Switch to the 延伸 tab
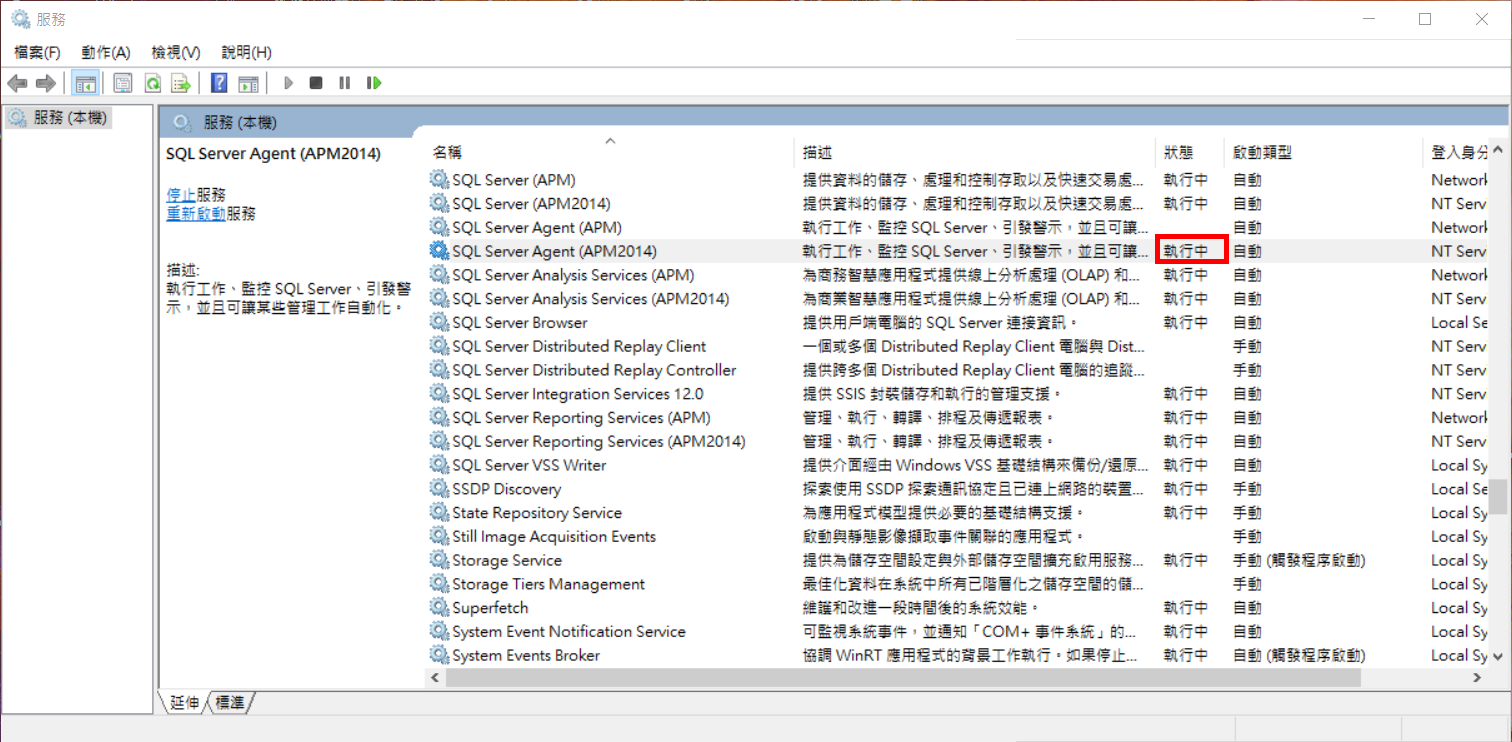The width and height of the screenshot is (1512, 742). [184, 703]
